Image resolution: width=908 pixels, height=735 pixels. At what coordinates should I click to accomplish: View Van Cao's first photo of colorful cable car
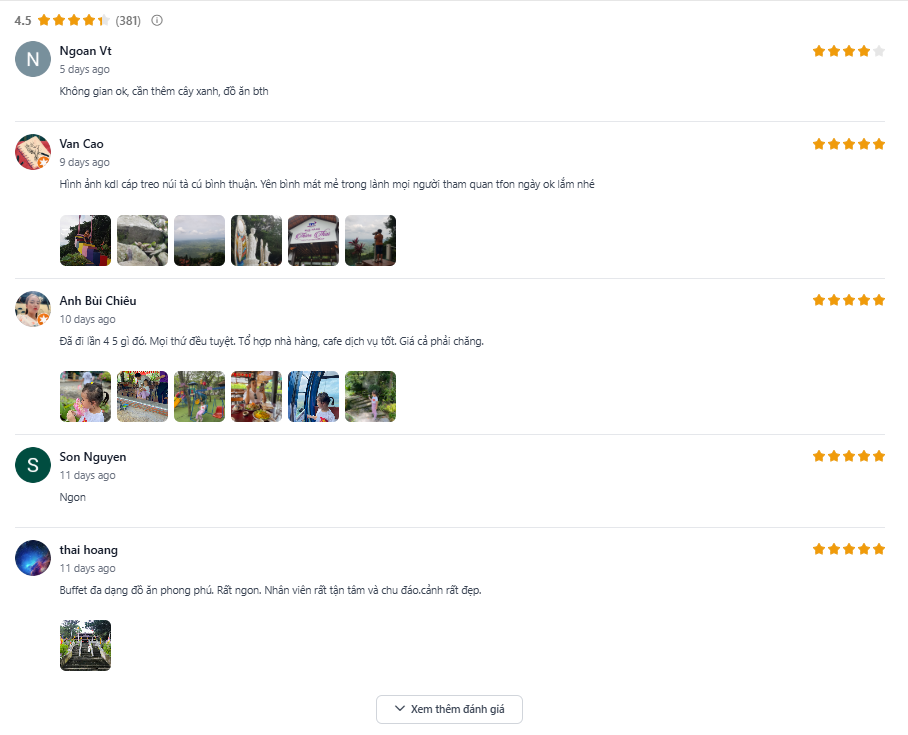(x=85, y=240)
